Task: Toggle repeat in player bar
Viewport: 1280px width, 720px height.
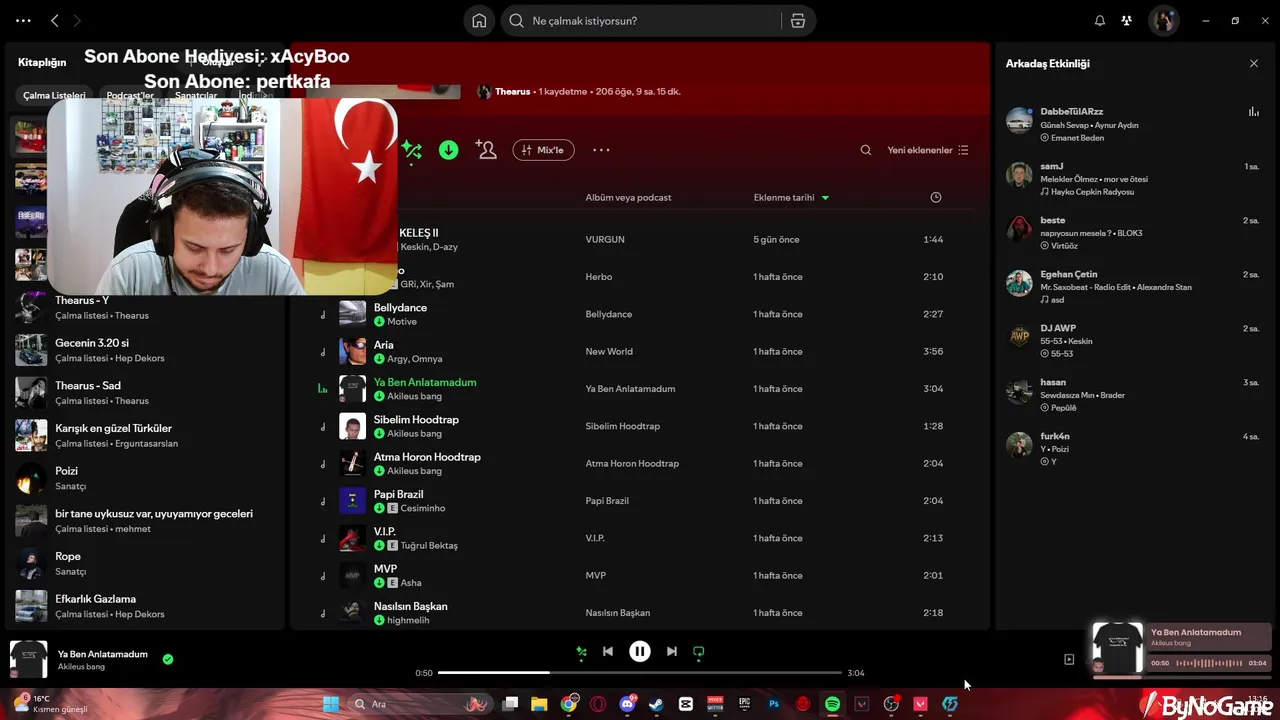Action: 699,652
